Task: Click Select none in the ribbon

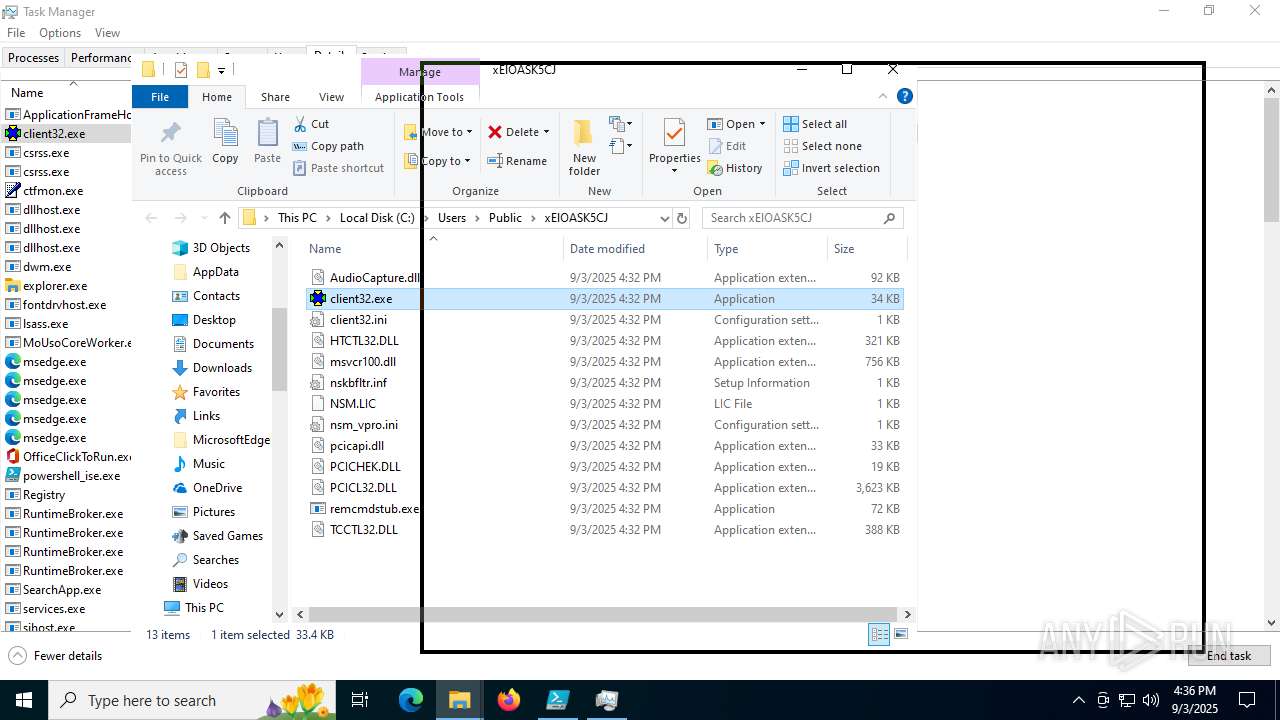Action: pos(822,146)
